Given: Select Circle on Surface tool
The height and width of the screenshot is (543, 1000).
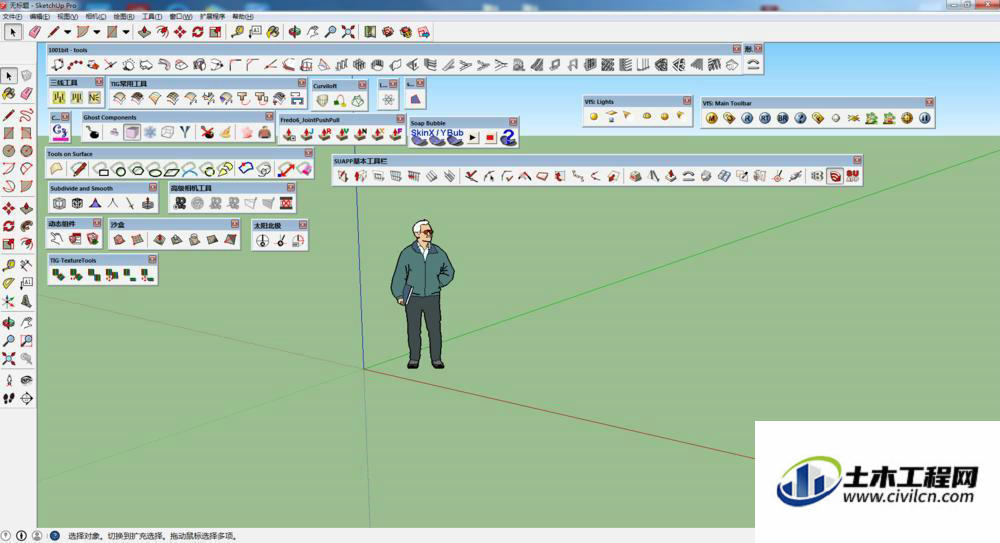Looking at the screenshot, I should point(120,170).
